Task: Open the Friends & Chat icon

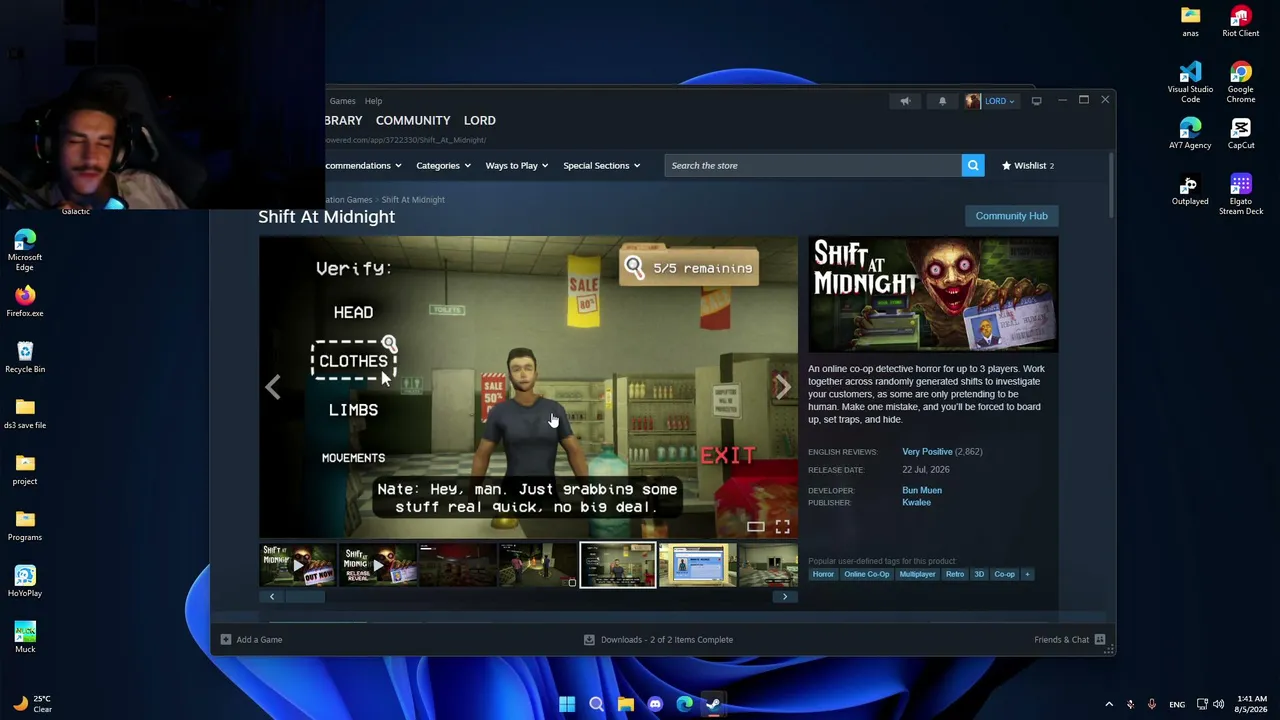Action: 1100,639
